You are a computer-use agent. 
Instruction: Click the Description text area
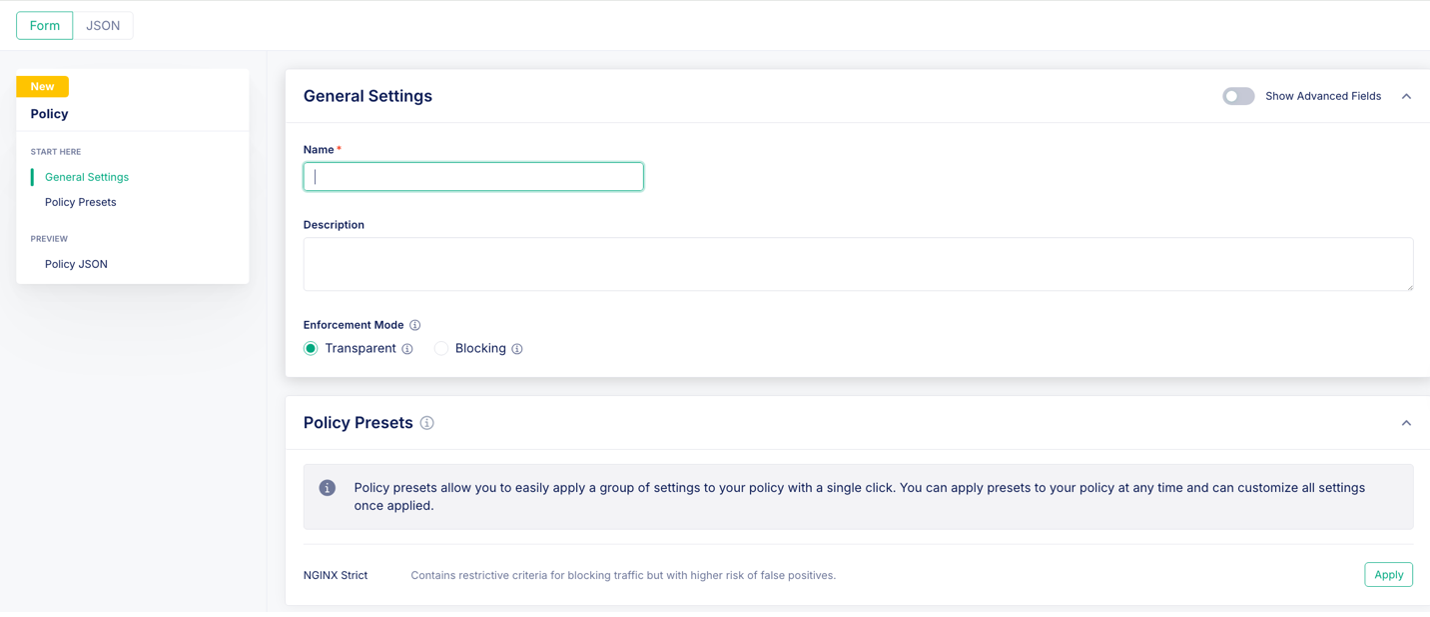857,264
